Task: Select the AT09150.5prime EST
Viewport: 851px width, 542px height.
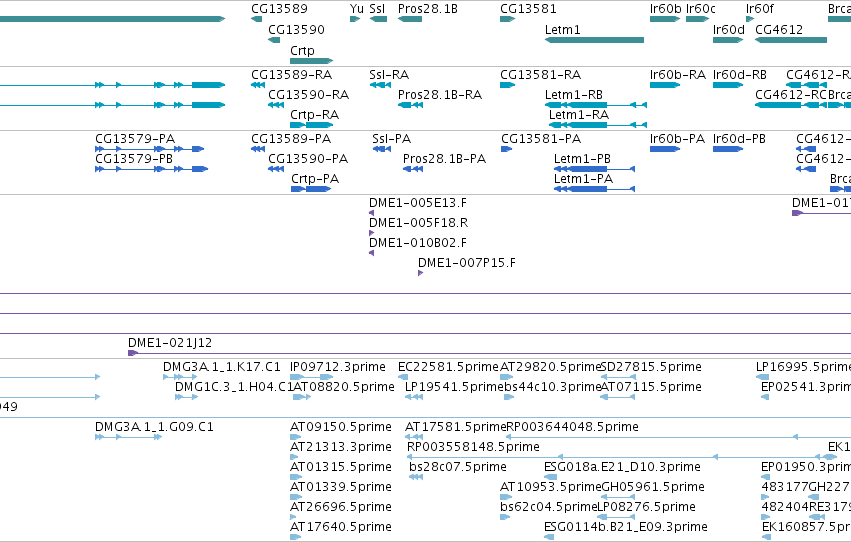Action: (296, 437)
